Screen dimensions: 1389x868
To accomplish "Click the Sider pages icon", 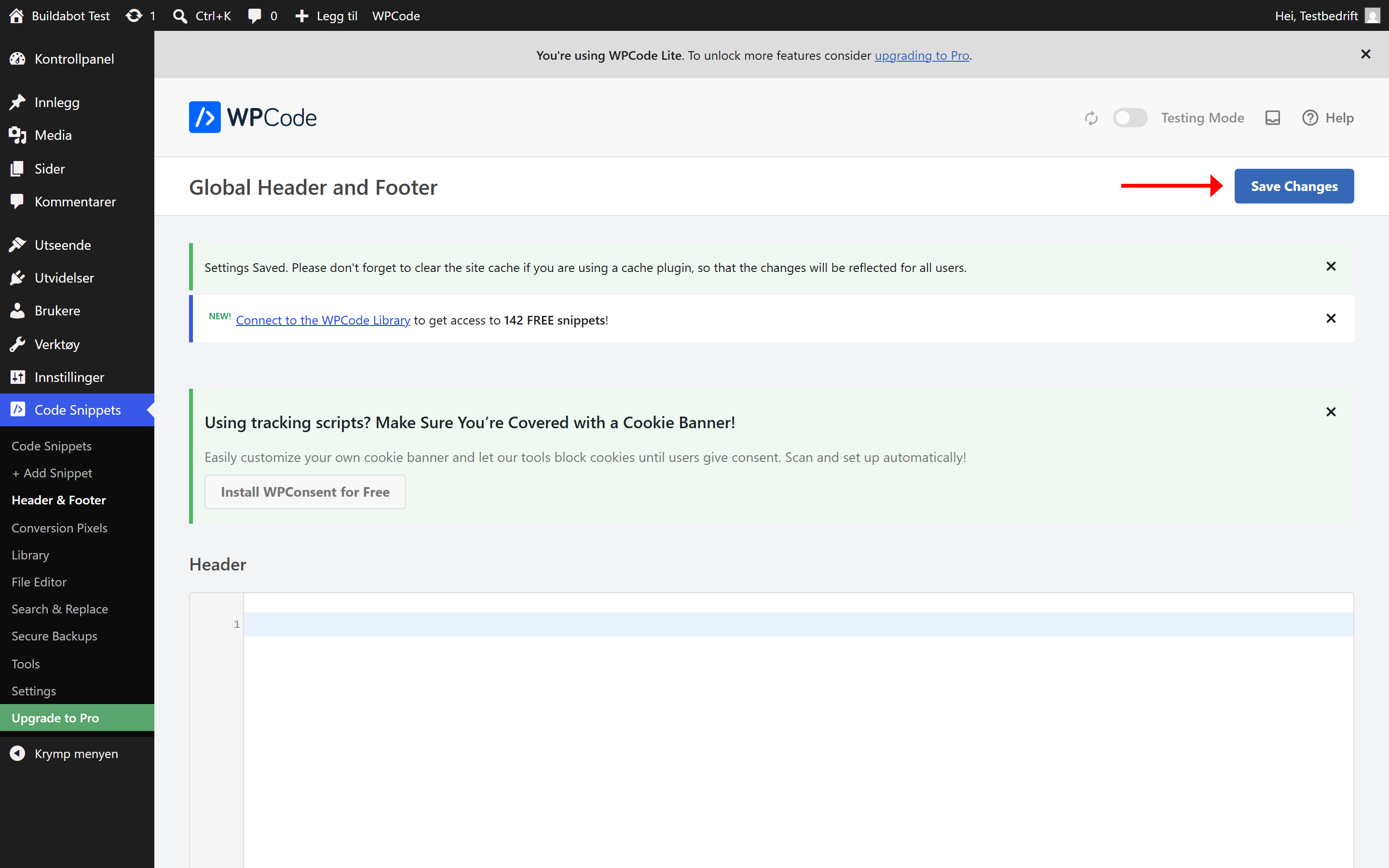I will coord(17,168).
